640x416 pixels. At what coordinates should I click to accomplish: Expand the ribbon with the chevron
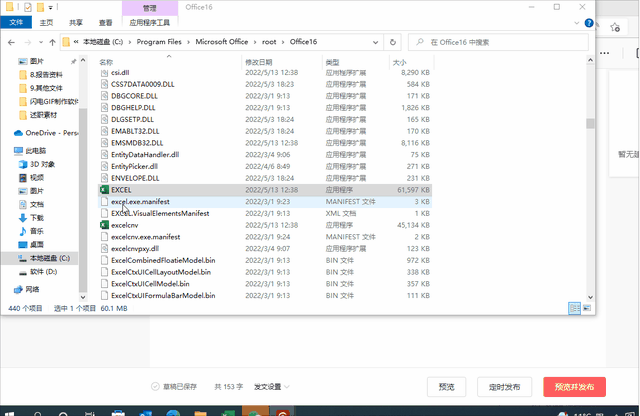point(577,23)
